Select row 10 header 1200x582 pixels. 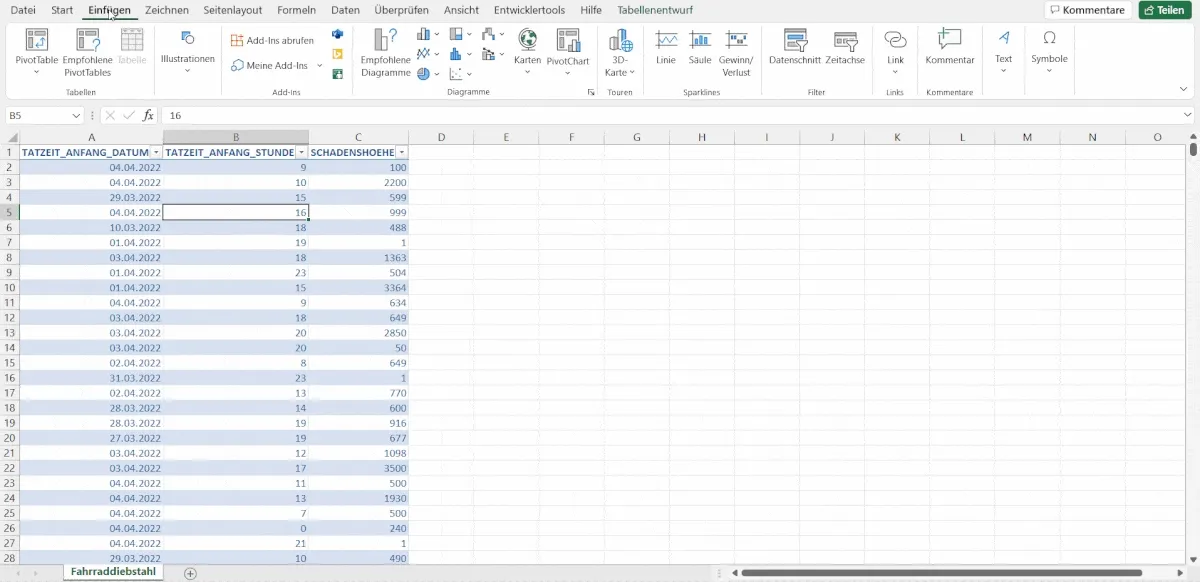click(x=9, y=288)
